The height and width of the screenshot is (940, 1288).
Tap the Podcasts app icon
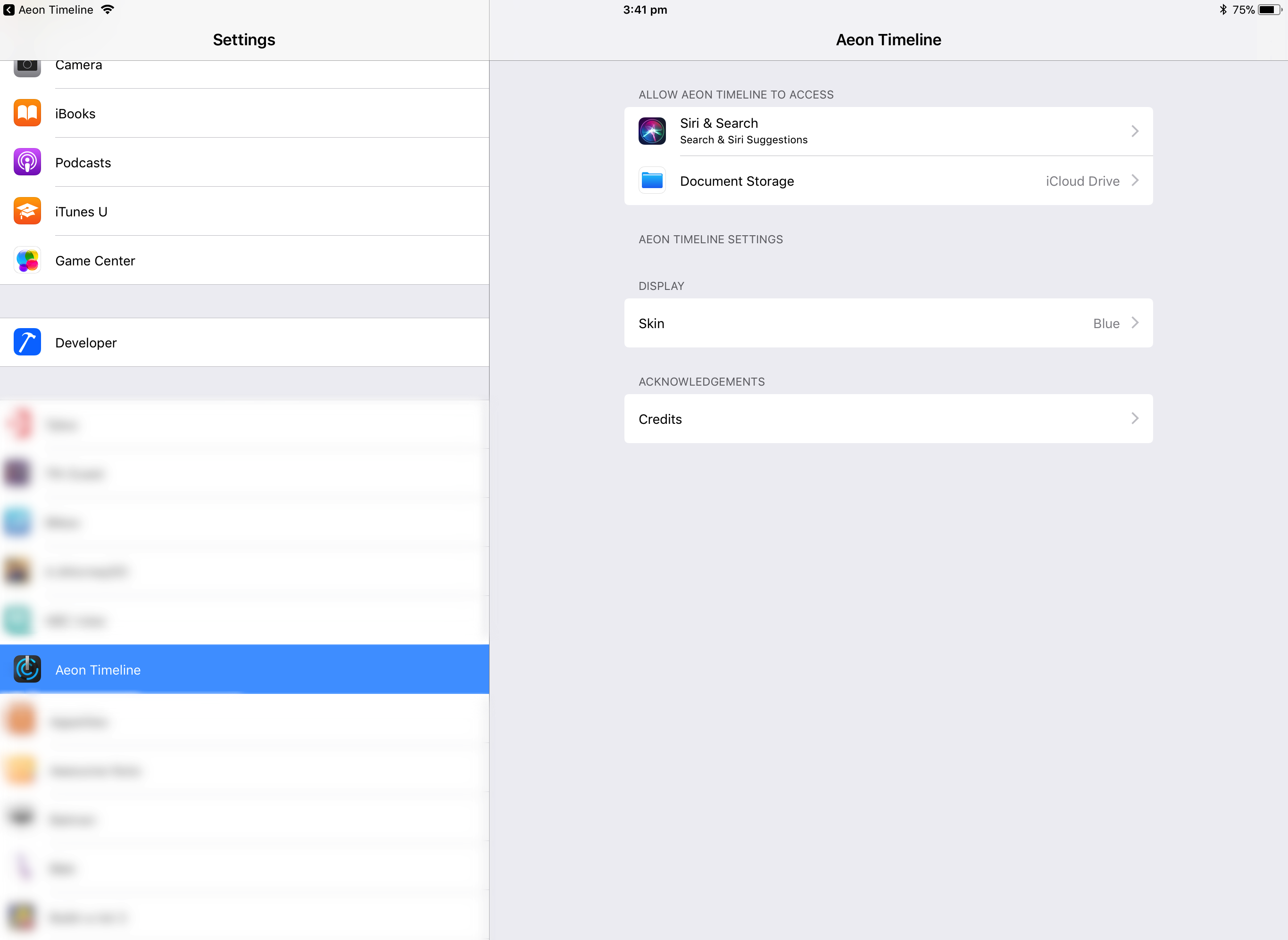(x=27, y=162)
